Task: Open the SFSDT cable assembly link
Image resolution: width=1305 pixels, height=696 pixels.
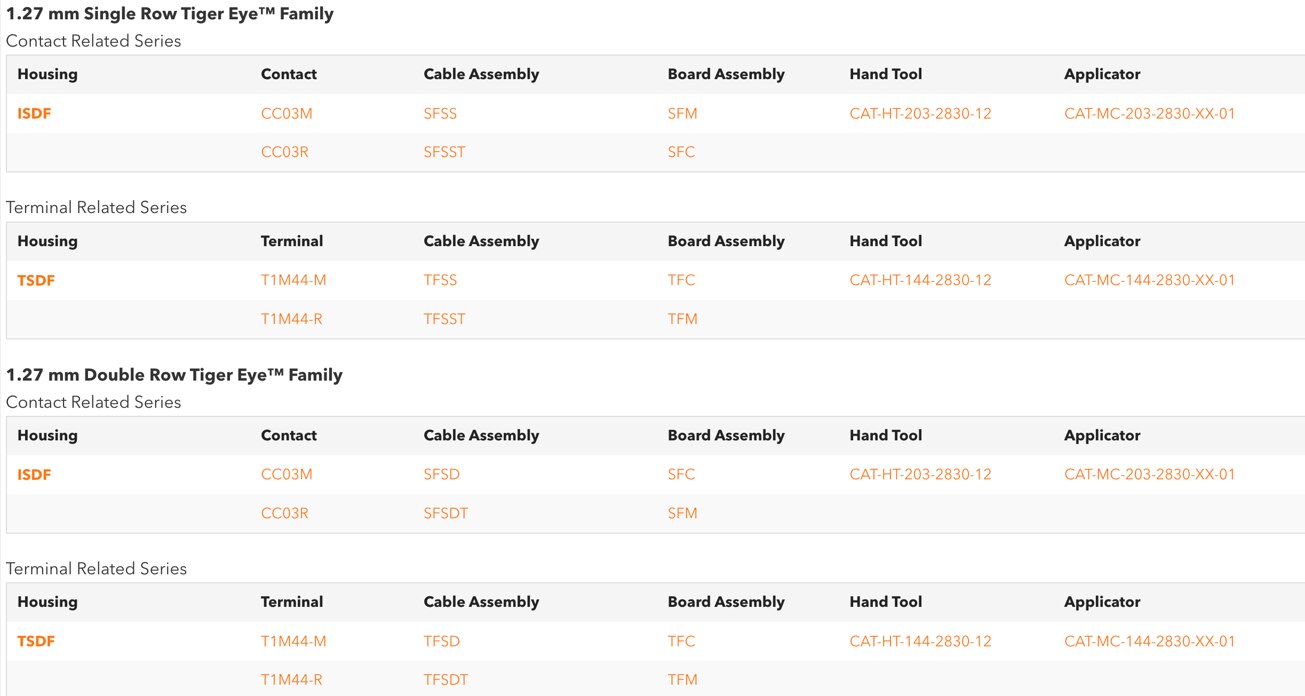Action: tap(446, 513)
